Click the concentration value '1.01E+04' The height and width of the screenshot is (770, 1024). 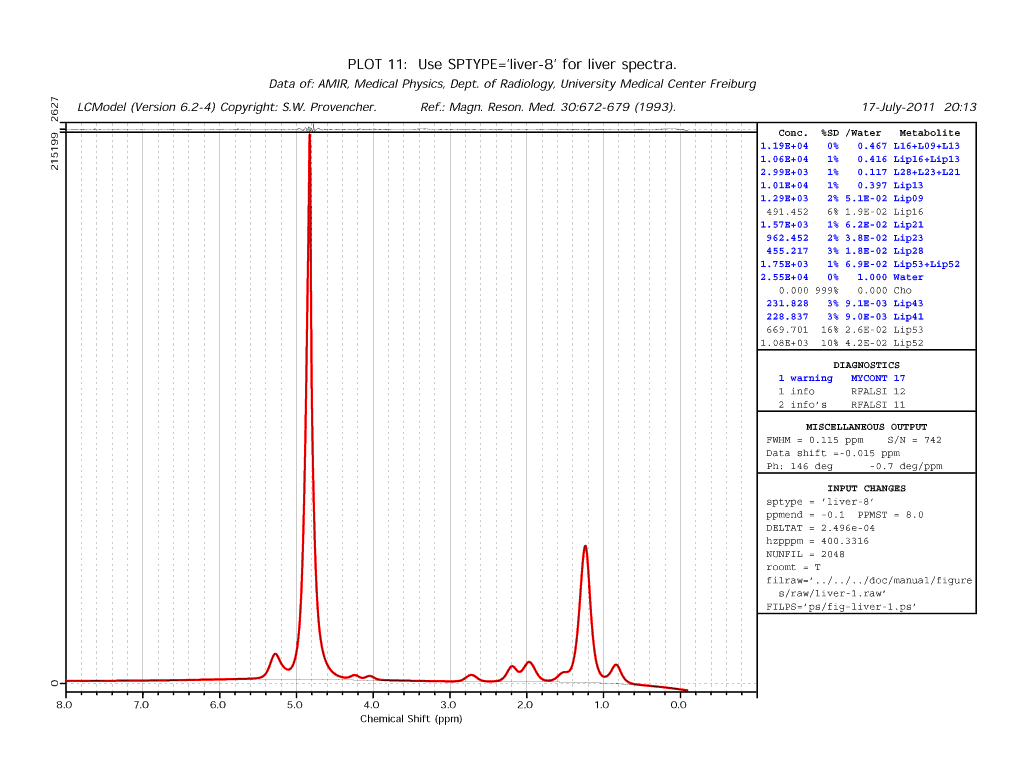tap(784, 185)
